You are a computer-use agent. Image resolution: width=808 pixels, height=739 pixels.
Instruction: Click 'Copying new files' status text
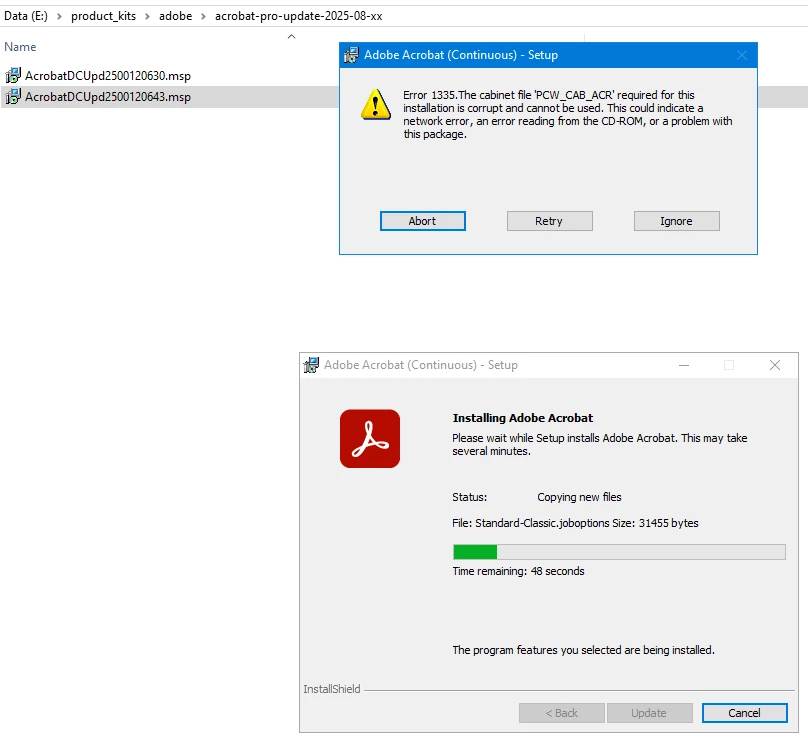(x=579, y=497)
